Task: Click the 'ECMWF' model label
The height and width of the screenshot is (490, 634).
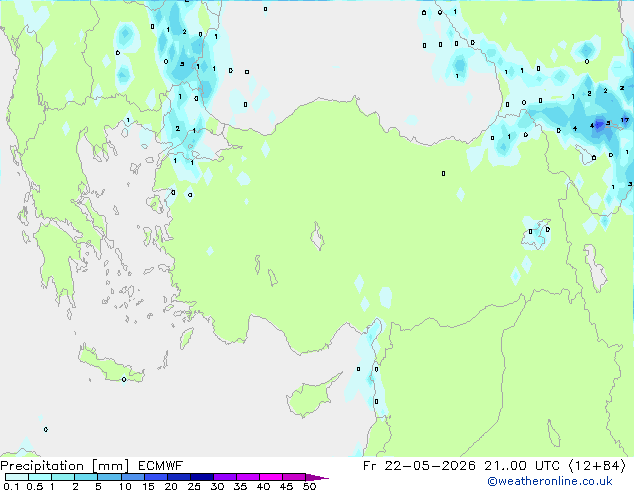Action: point(161,466)
